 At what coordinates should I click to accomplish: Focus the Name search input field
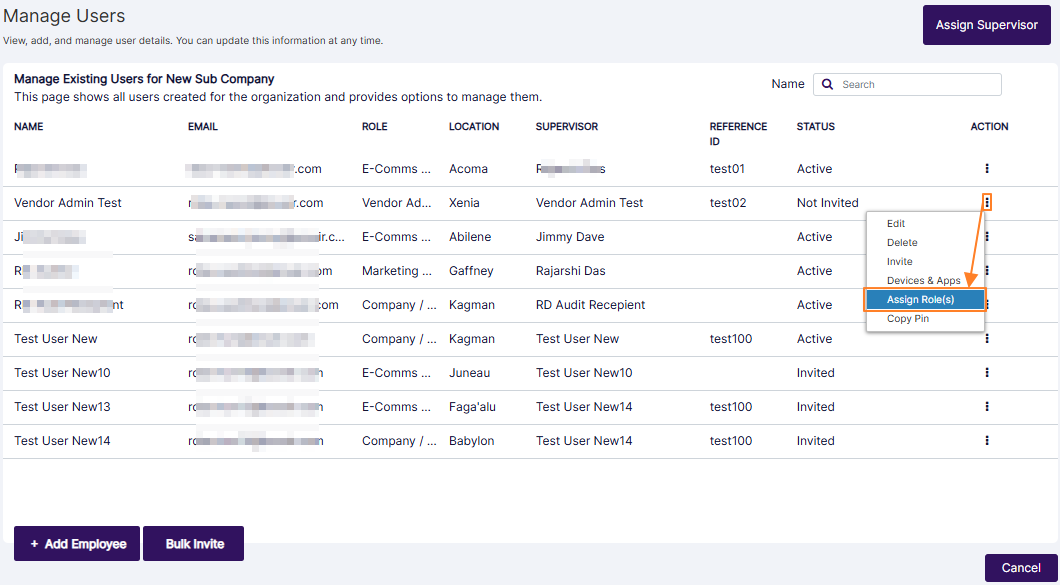917,85
